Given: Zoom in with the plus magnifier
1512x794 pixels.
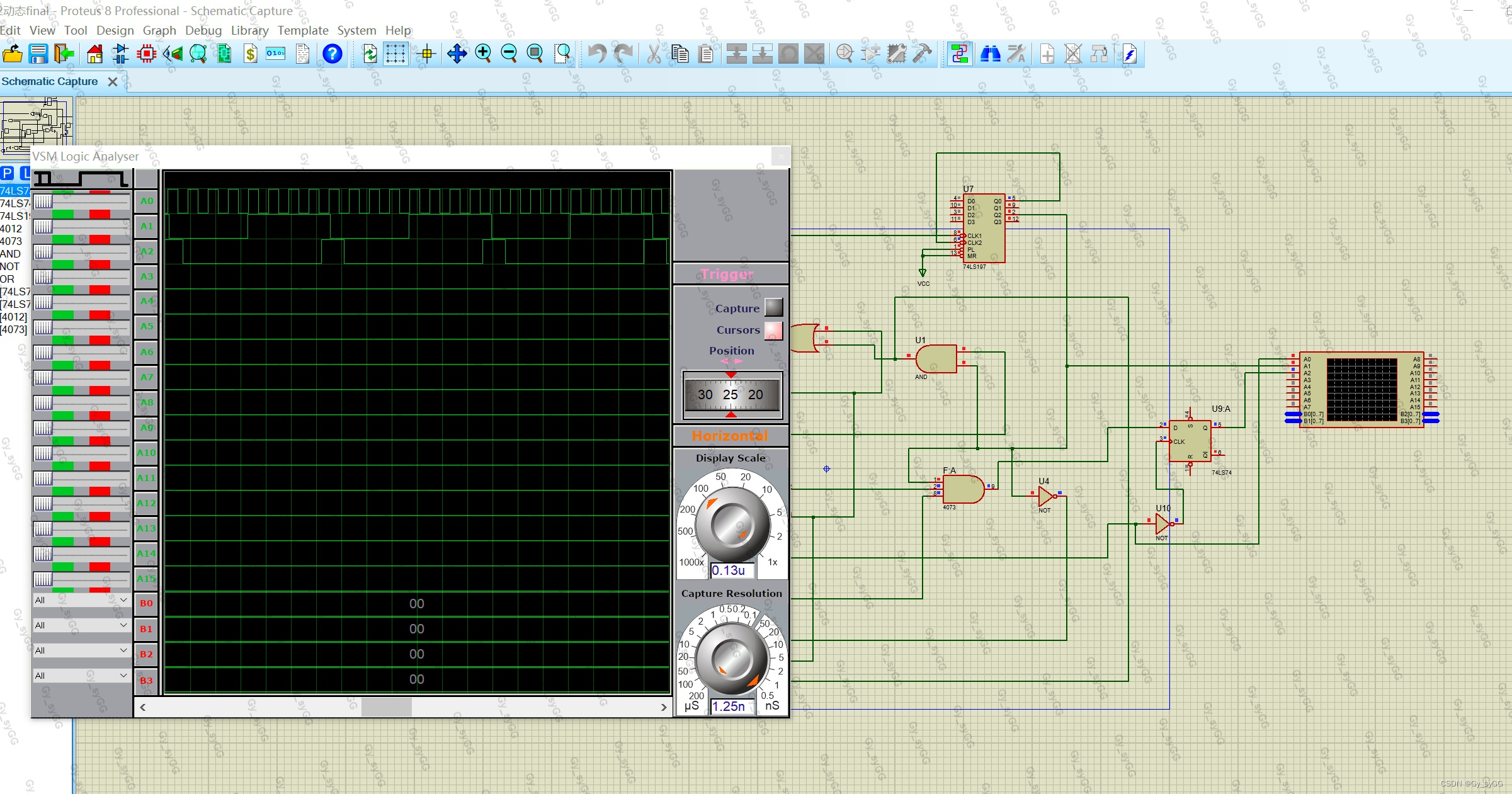Looking at the screenshot, I should point(483,54).
